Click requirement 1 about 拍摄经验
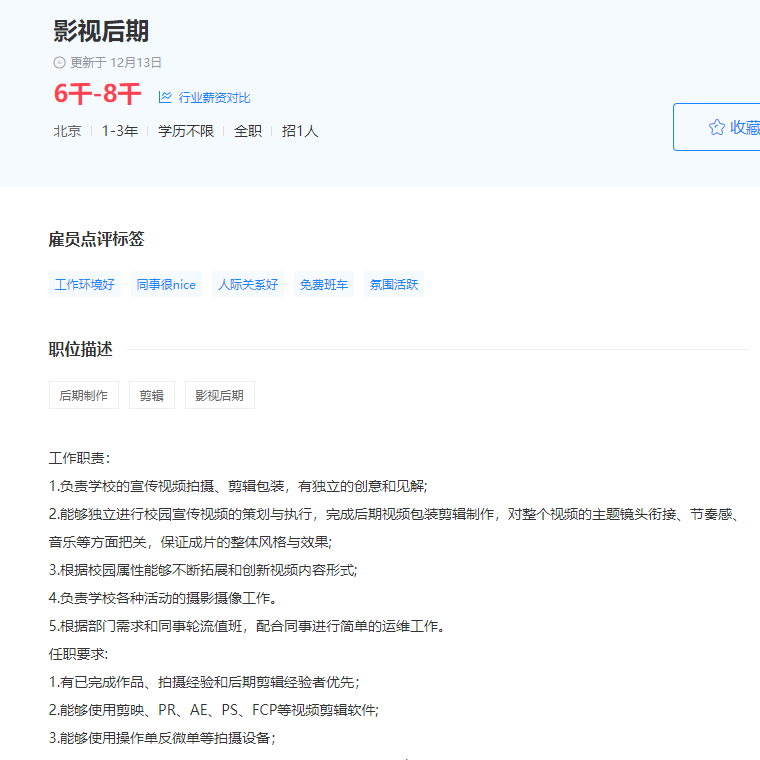 pos(205,682)
